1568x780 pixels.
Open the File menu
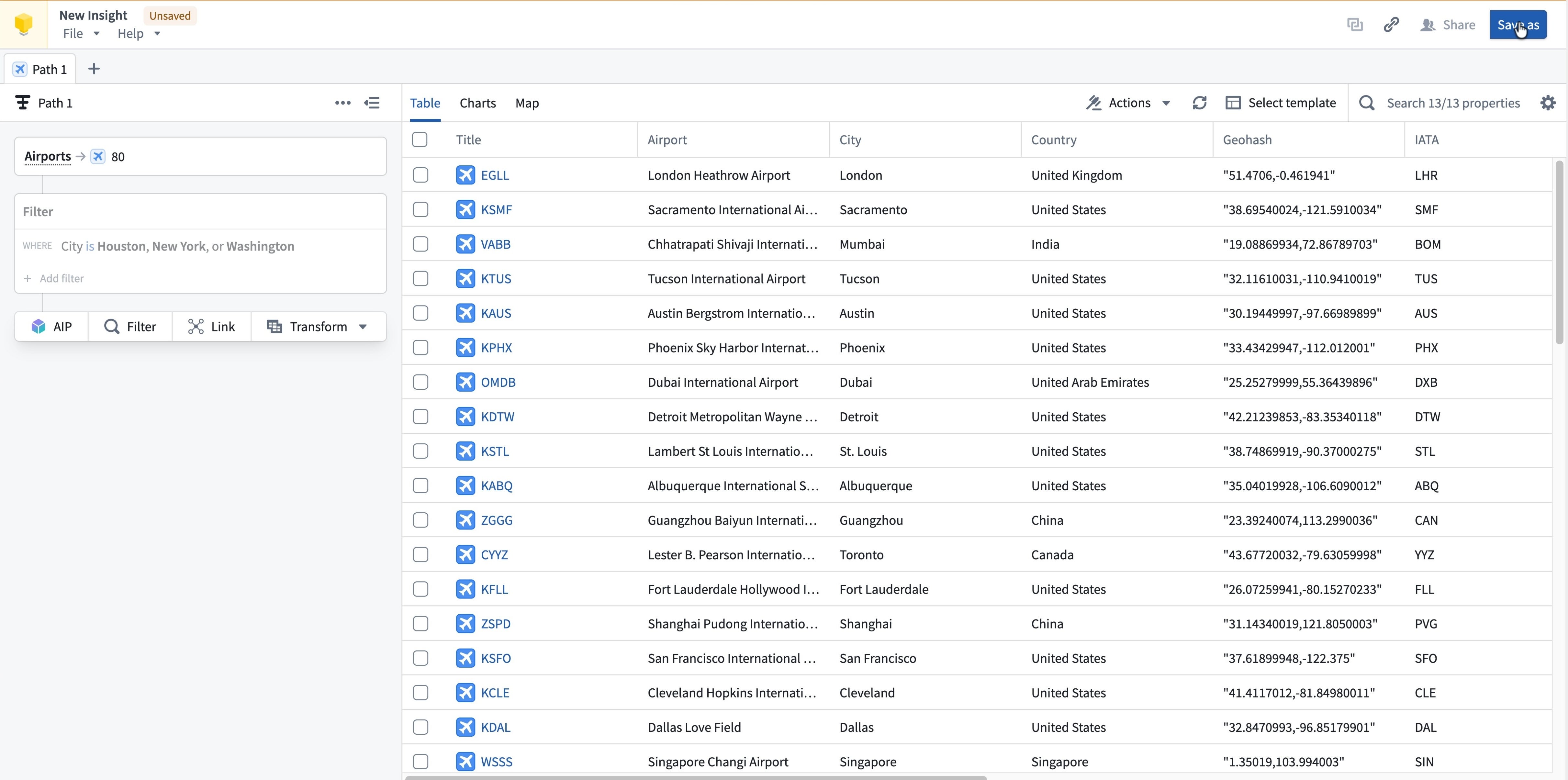[x=80, y=33]
